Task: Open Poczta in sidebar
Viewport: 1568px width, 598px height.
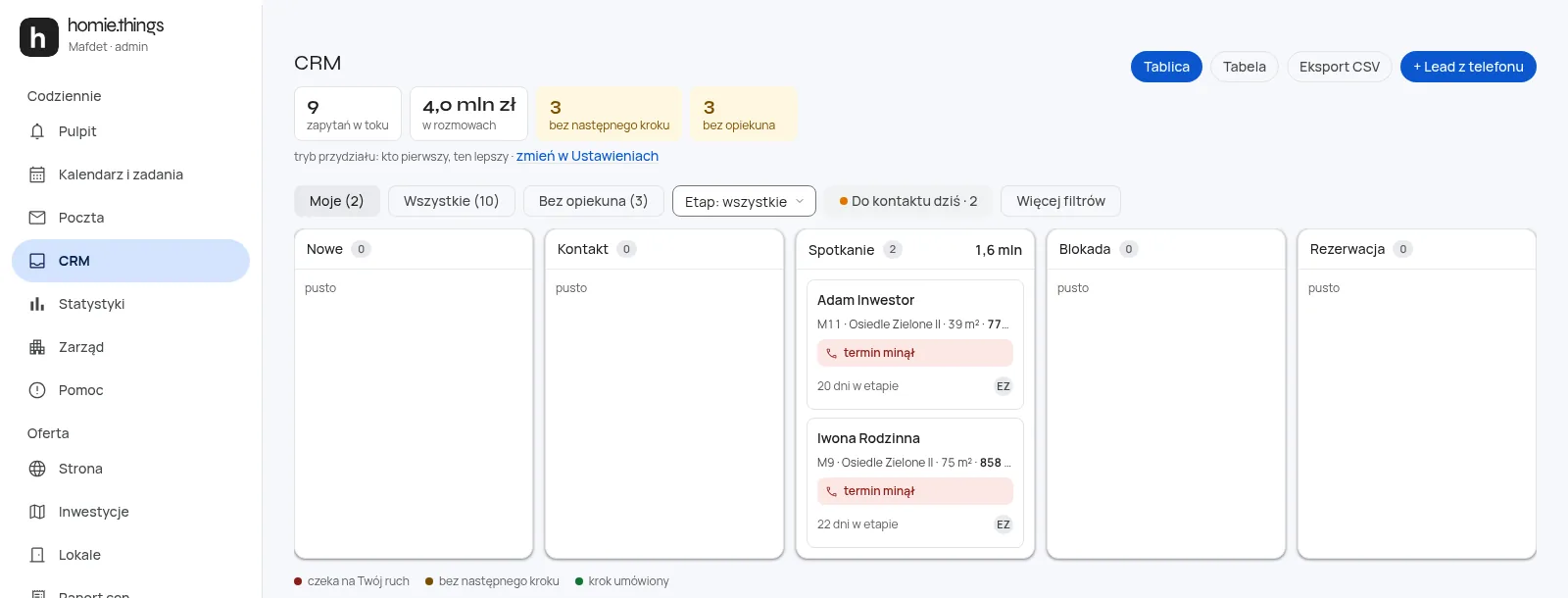Action: (x=130, y=218)
